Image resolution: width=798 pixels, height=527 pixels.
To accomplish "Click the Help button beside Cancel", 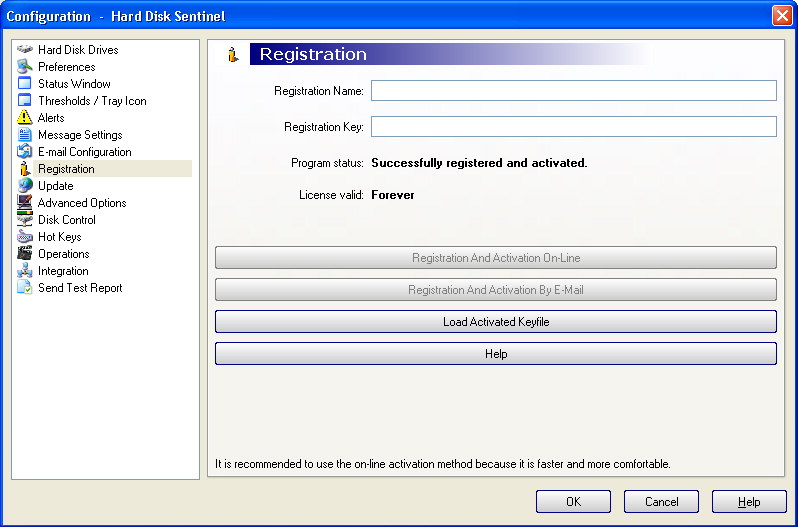I will [749, 502].
